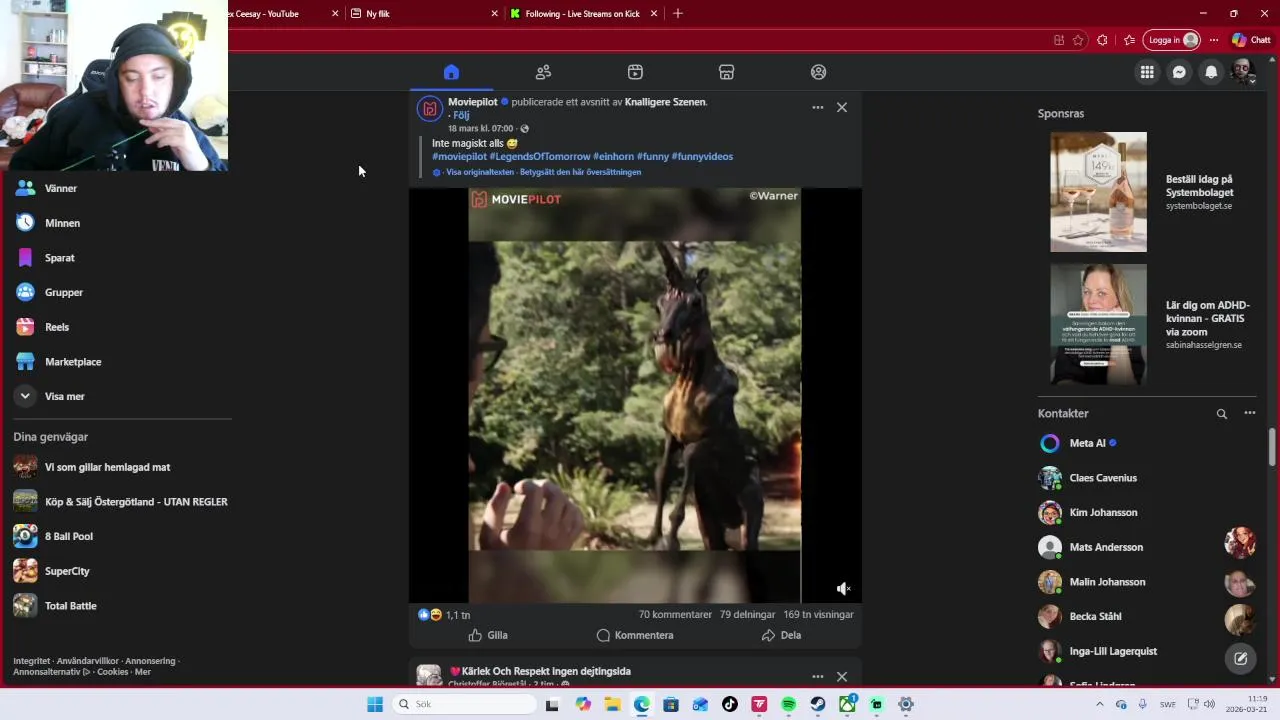Image resolution: width=1280 pixels, height=720 pixels.
Task: Hide the Kärlek Och Respekt post
Action: click(x=842, y=677)
